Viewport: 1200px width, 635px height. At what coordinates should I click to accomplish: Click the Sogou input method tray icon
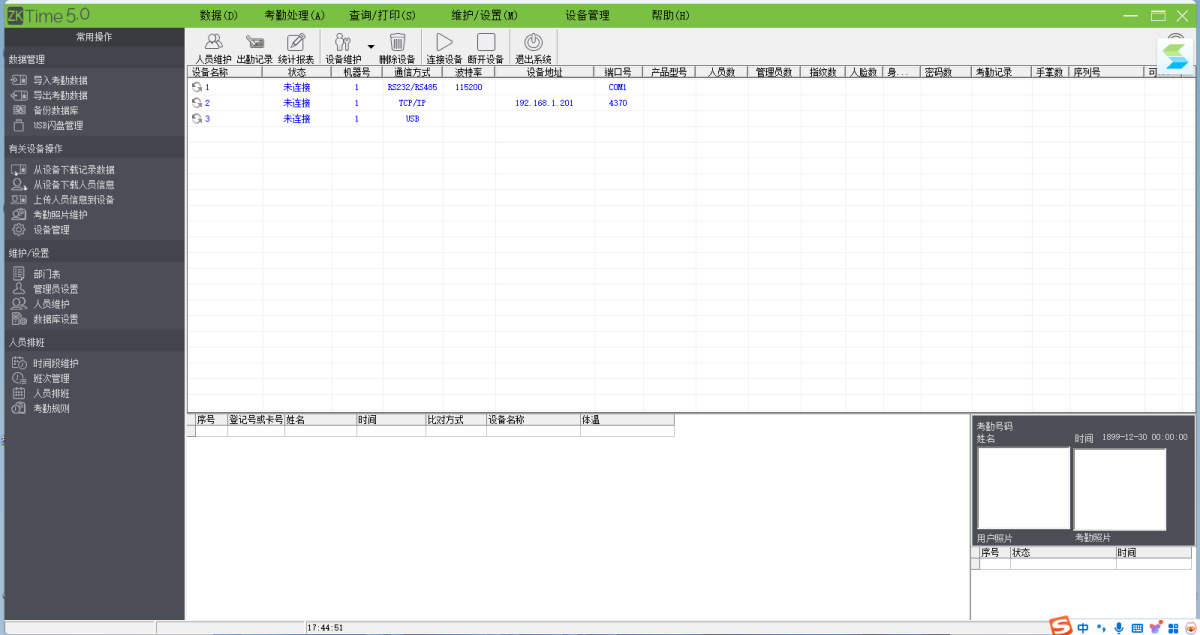click(x=1061, y=626)
